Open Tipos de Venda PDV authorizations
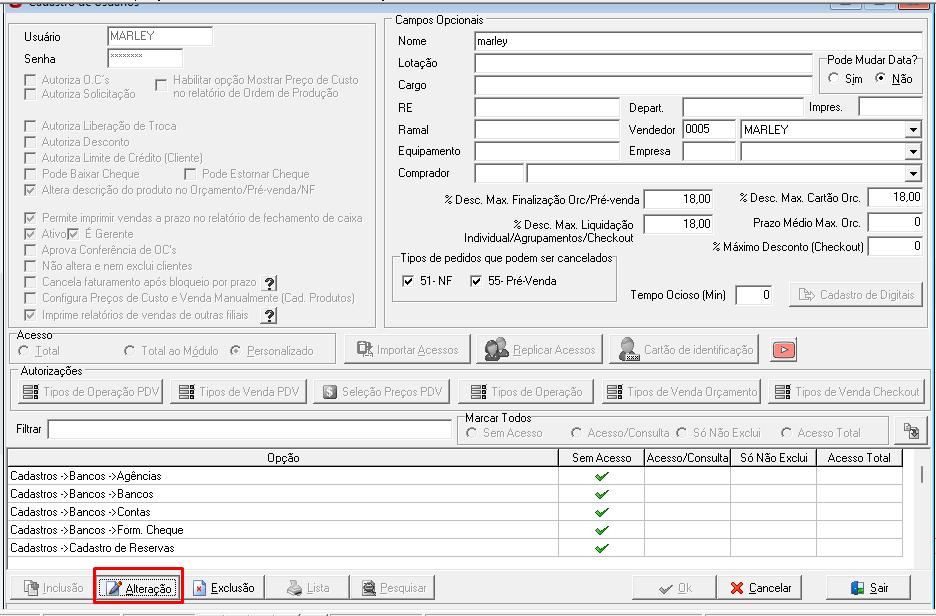Viewport: 936px width, 616px height. click(238, 392)
